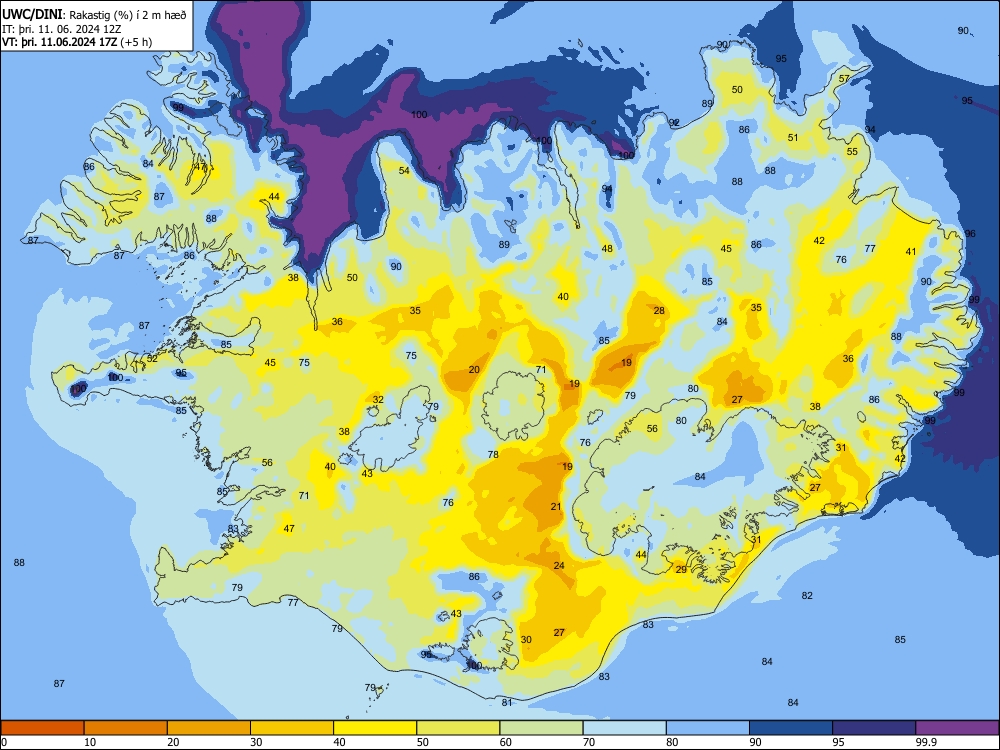Screen dimensions: 1000x750
Task: Click the map humidity value '32'
Action: 378,400
